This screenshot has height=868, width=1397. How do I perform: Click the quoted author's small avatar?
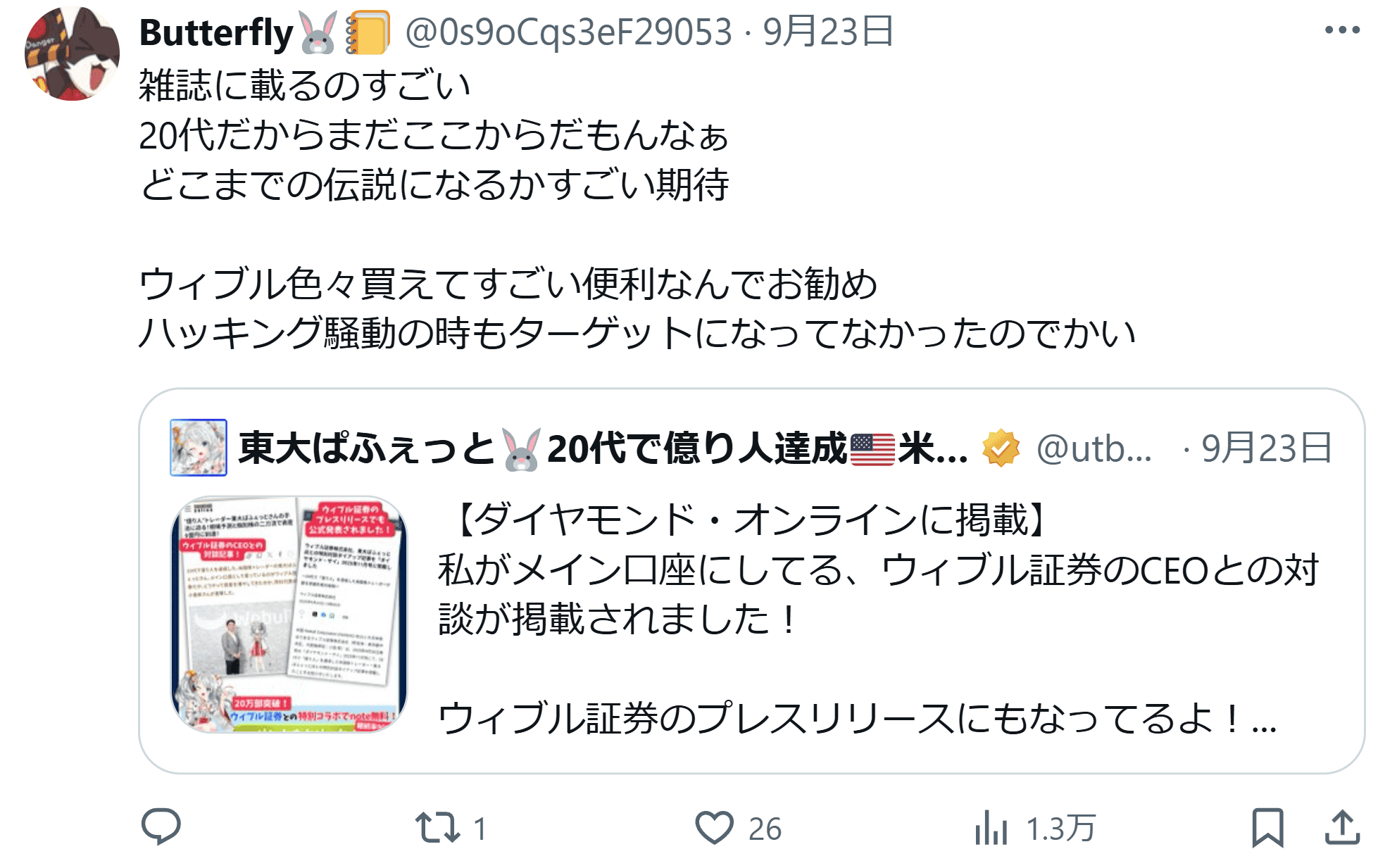(199, 448)
